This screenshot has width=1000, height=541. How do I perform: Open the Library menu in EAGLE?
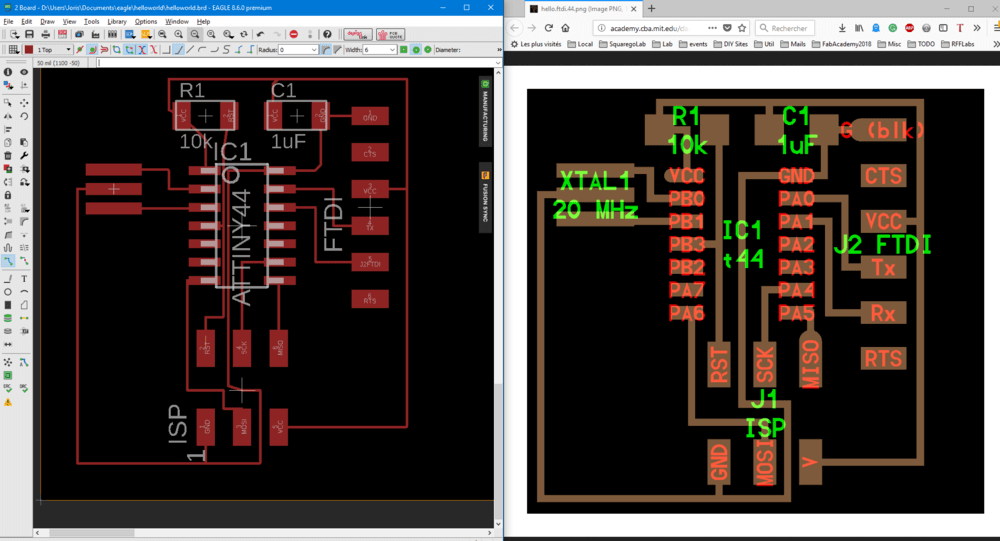[x=117, y=21]
